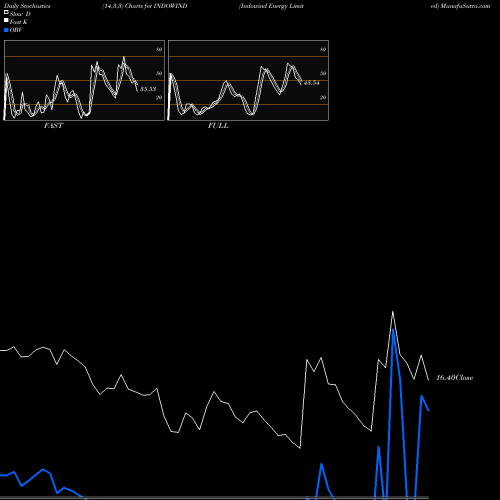Click the 16.40 Close price label
The width and height of the screenshot is (500, 500).
pos(455,378)
